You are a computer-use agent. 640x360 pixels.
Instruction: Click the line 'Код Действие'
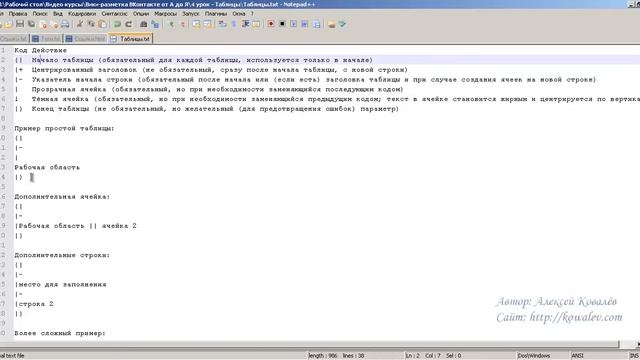pos(40,50)
